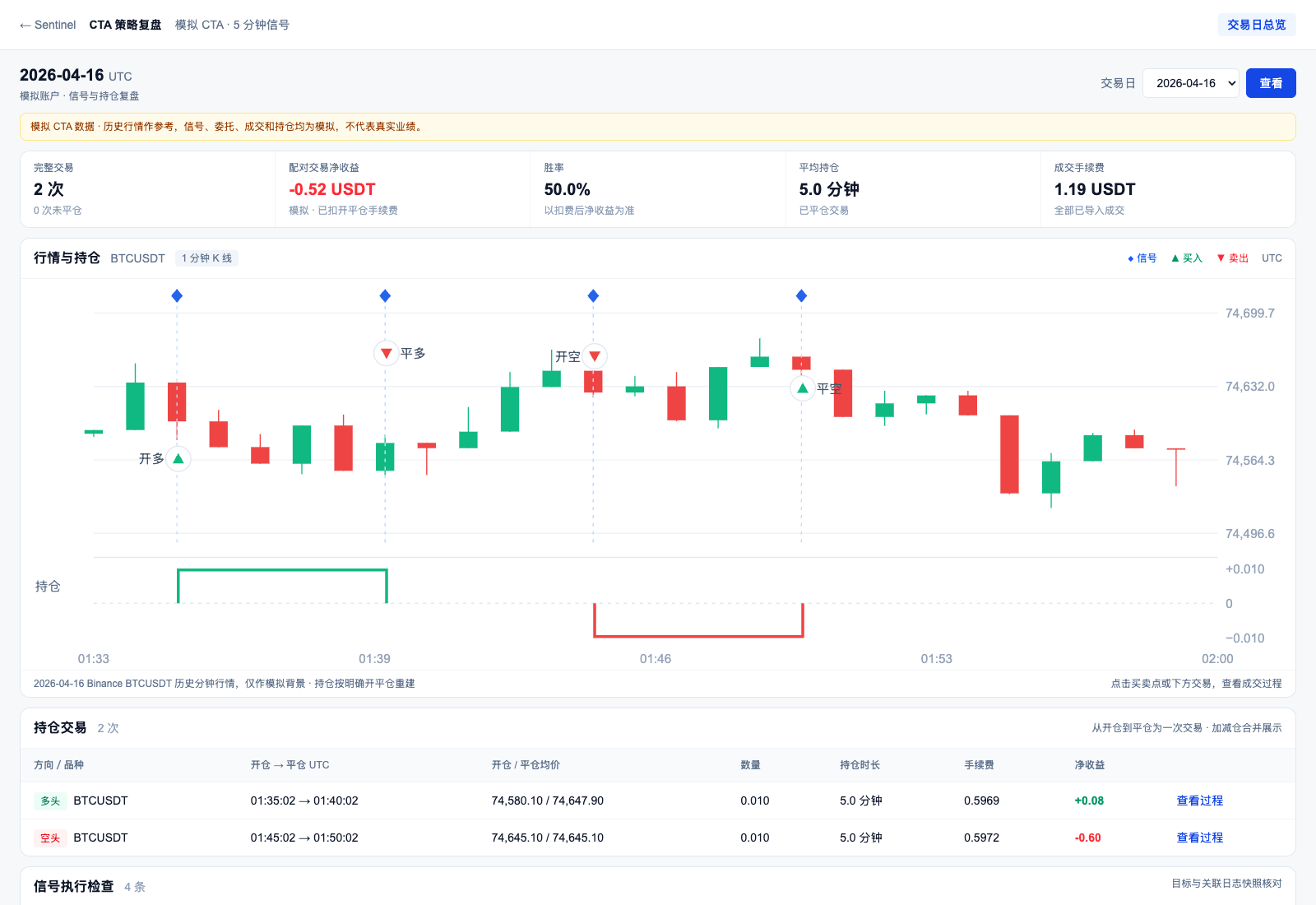Click the 1 分钟 K 线 interval tag
This screenshot has width=1316, height=905.
[x=206, y=258]
